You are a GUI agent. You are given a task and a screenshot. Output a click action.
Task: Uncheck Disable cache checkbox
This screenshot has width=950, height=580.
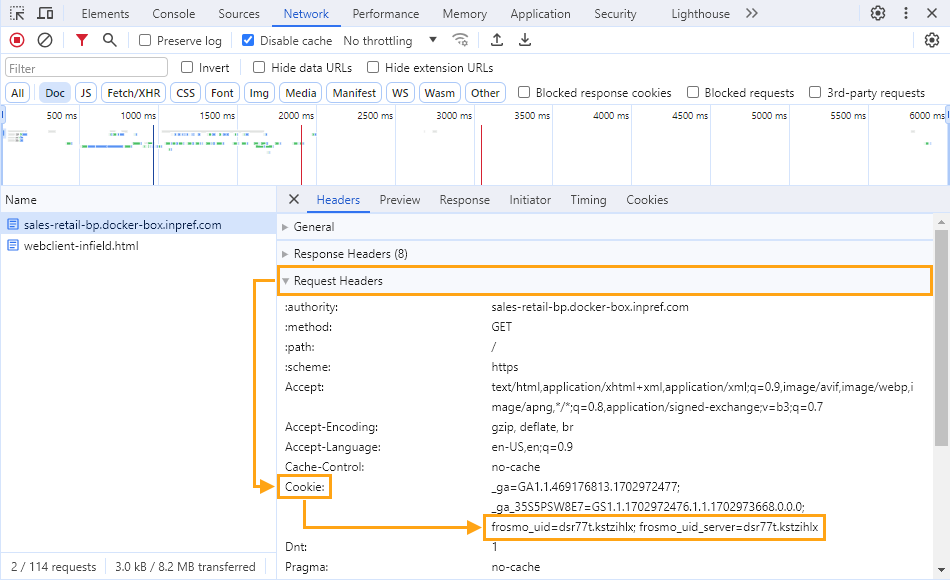(249, 41)
